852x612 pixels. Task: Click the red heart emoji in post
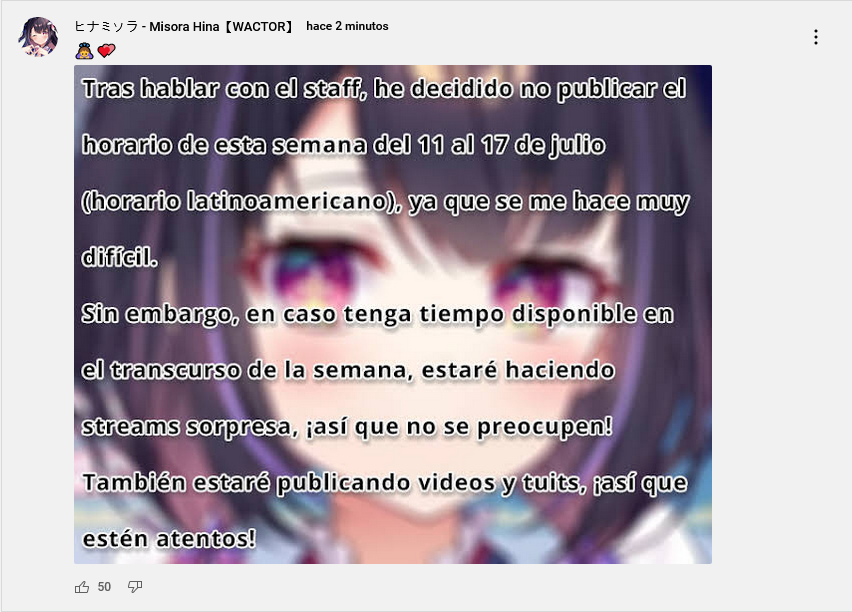tap(106, 51)
